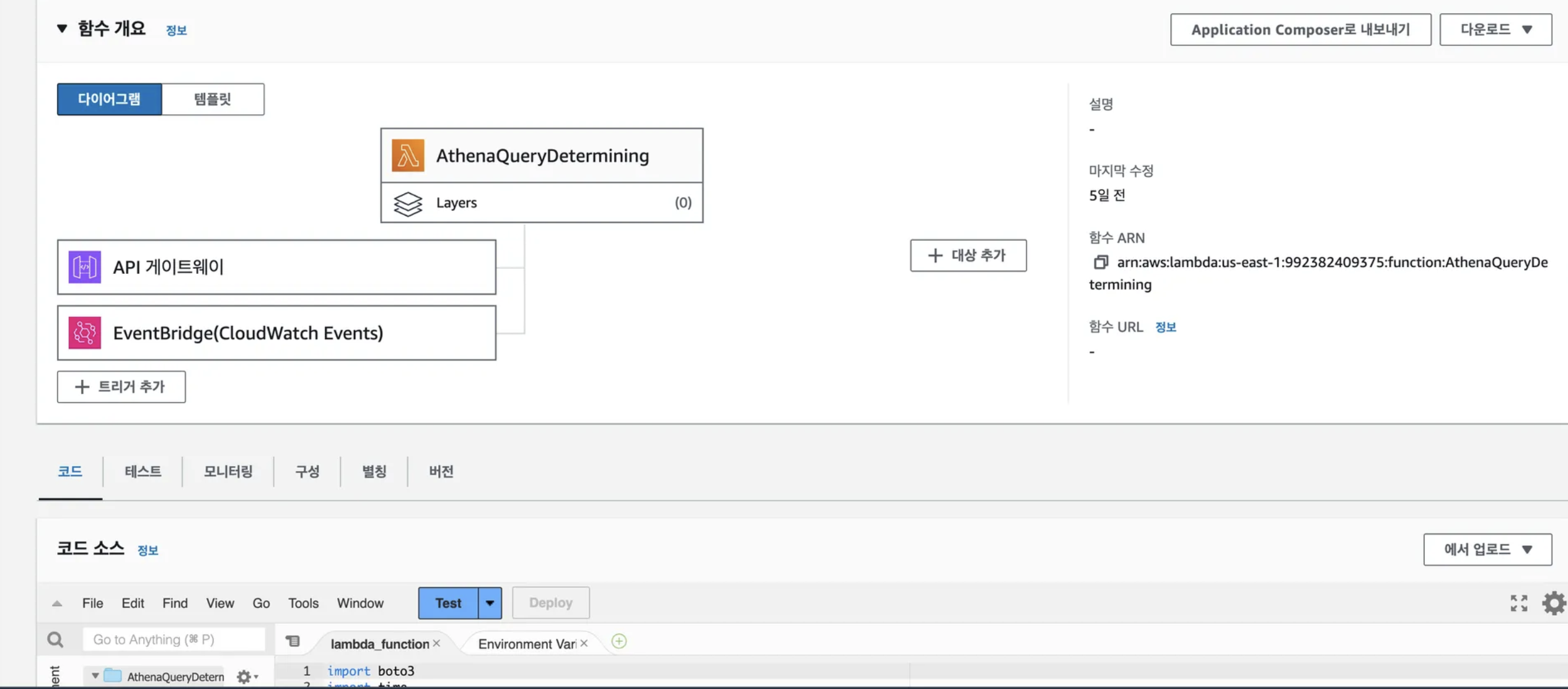Screen dimensions: 1568x689
Task: Switch to the lambda_function editor tab
Action: click(x=379, y=644)
